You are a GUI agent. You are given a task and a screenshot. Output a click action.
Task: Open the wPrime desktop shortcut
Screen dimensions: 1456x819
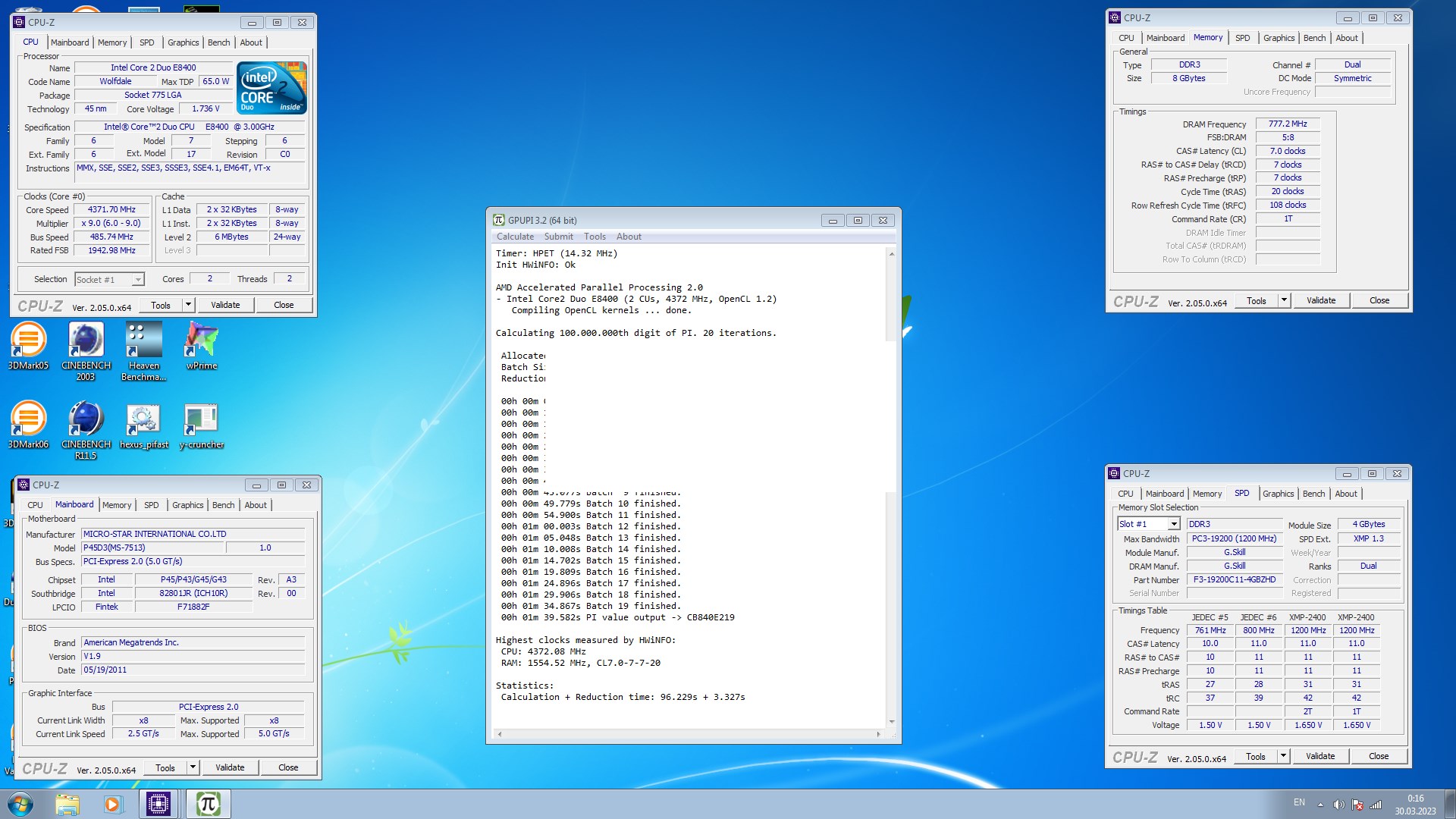pyautogui.click(x=201, y=346)
